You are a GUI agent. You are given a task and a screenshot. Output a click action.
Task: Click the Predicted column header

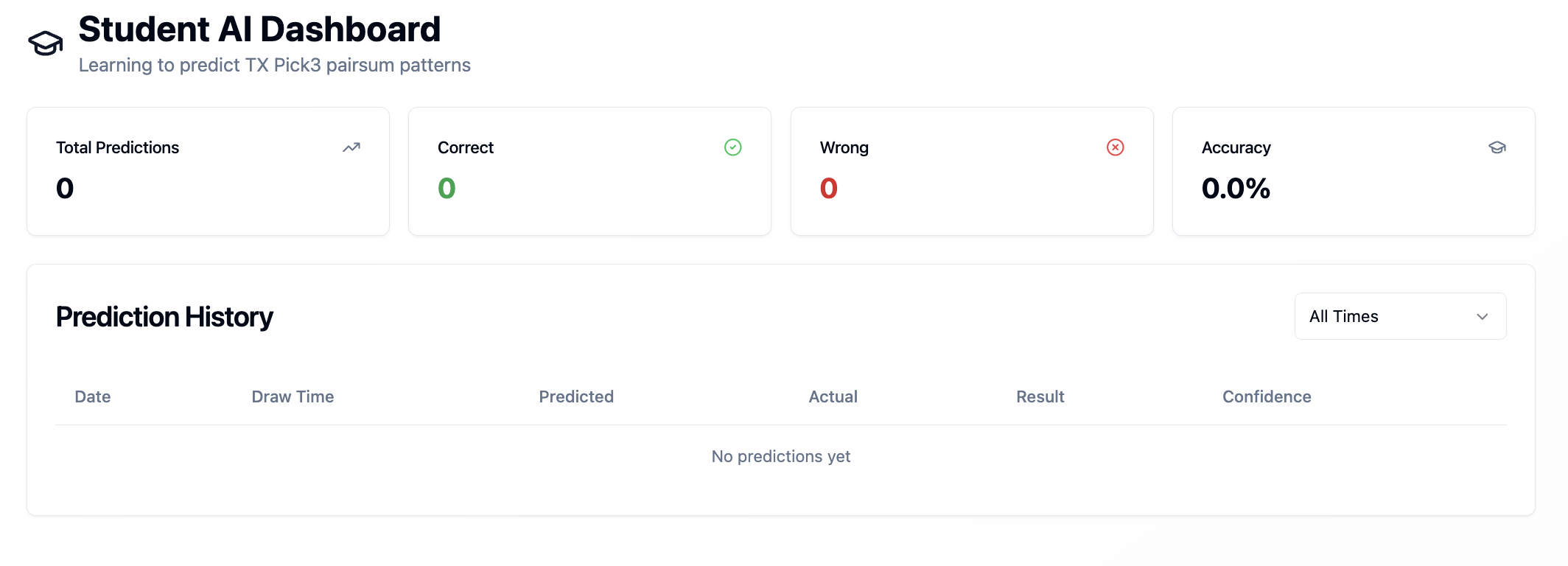click(576, 396)
